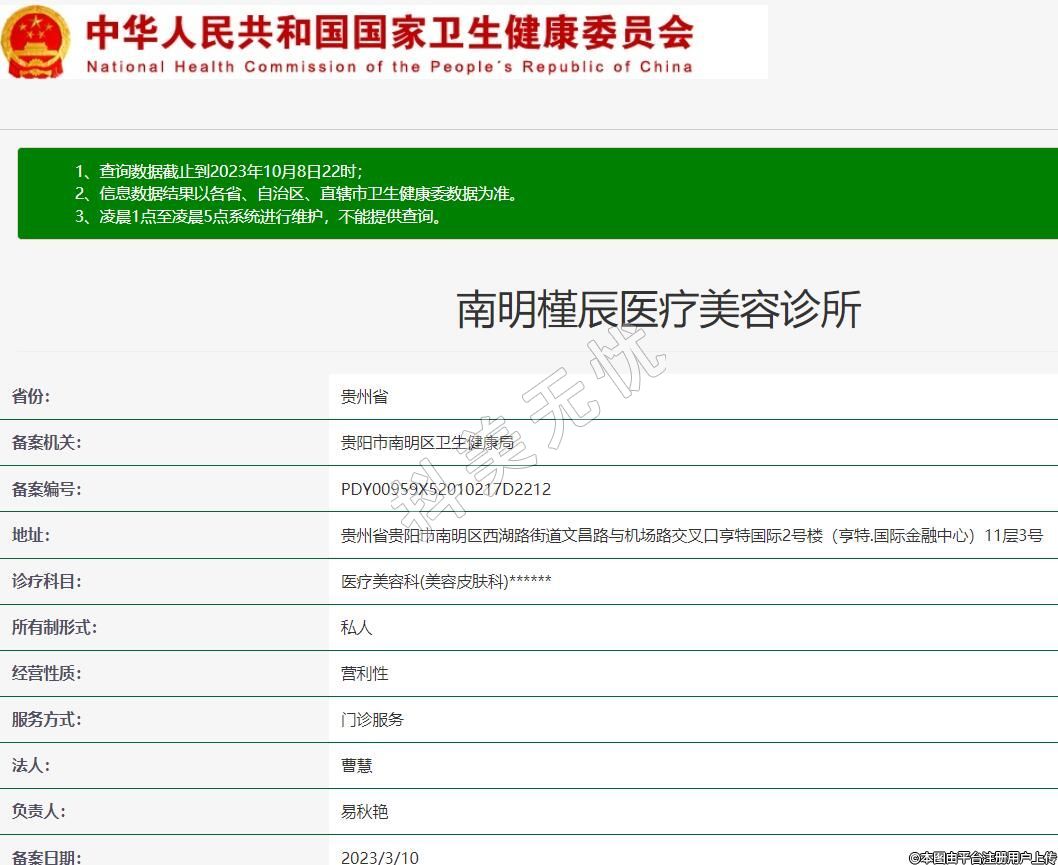Click the 南明槿辰医疗美容诊所 clinic title
1058x865 pixels.
[658, 310]
